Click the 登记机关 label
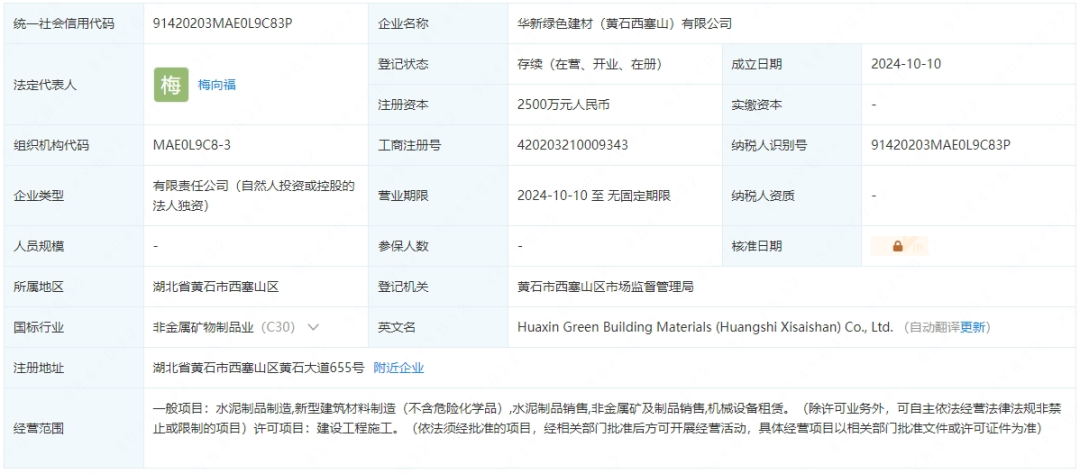The width and height of the screenshot is (1080, 474). pyautogui.click(x=403, y=287)
